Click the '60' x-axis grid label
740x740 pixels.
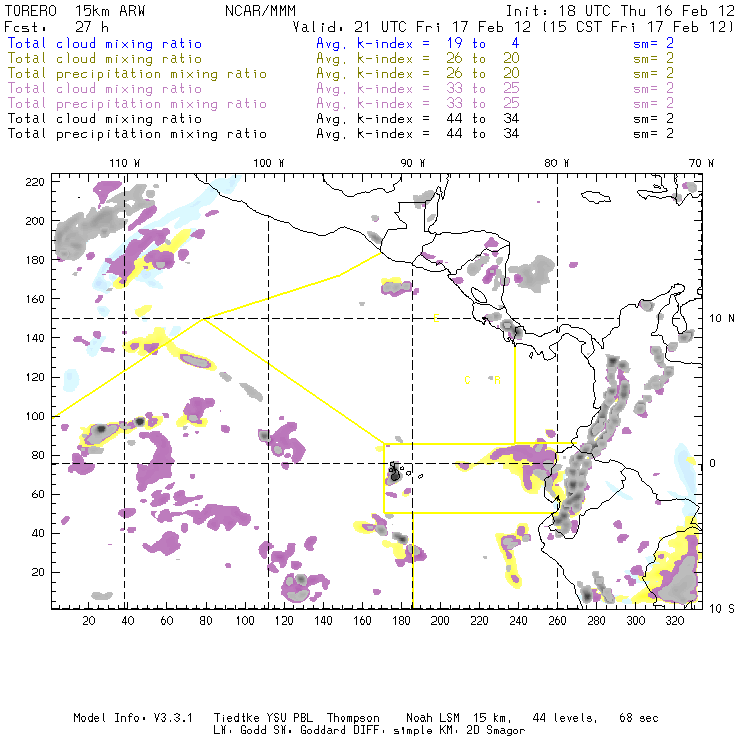(x=167, y=621)
